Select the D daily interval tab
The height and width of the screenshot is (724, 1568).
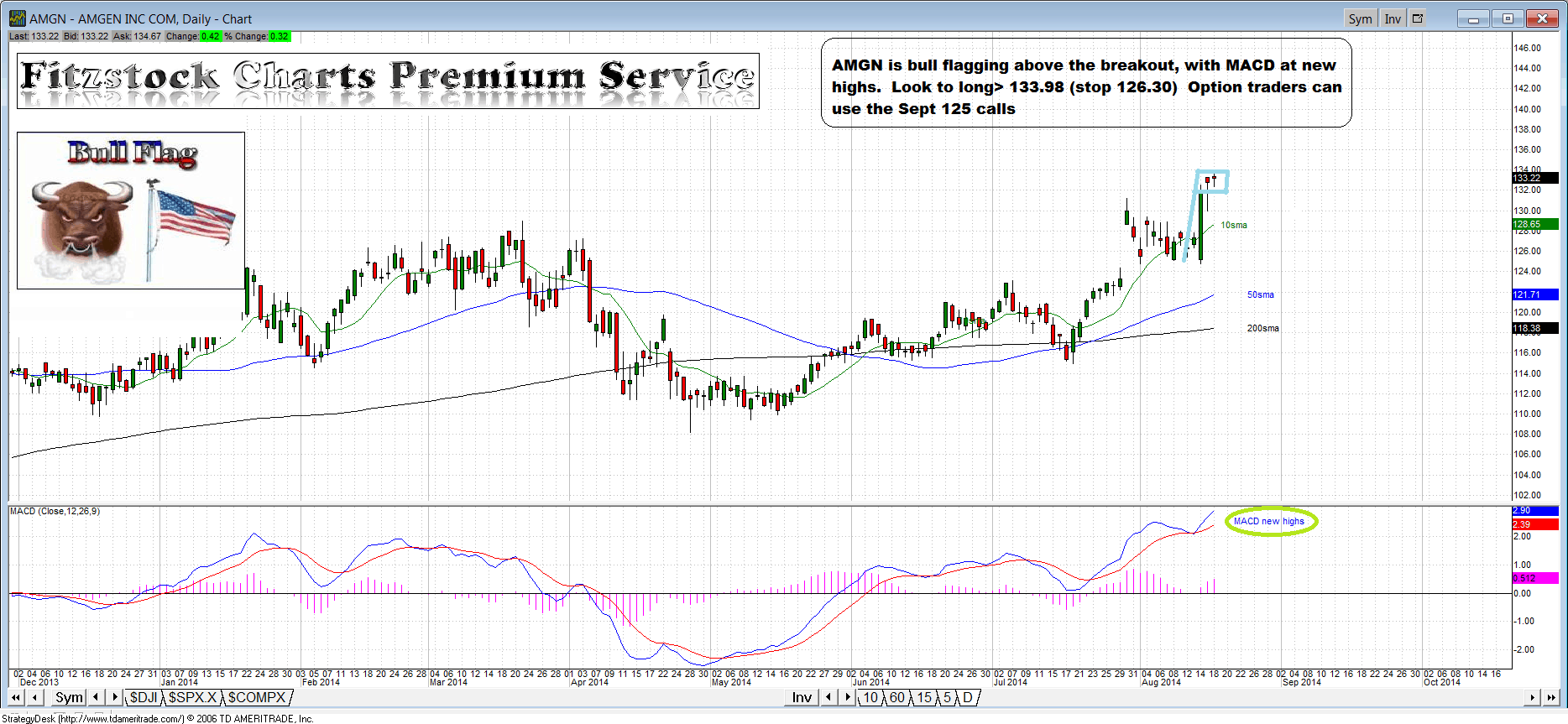[x=967, y=697]
